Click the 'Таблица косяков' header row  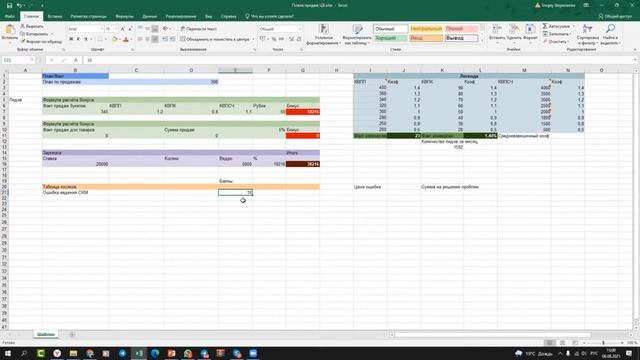pyautogui.click(x=181, y=187)
